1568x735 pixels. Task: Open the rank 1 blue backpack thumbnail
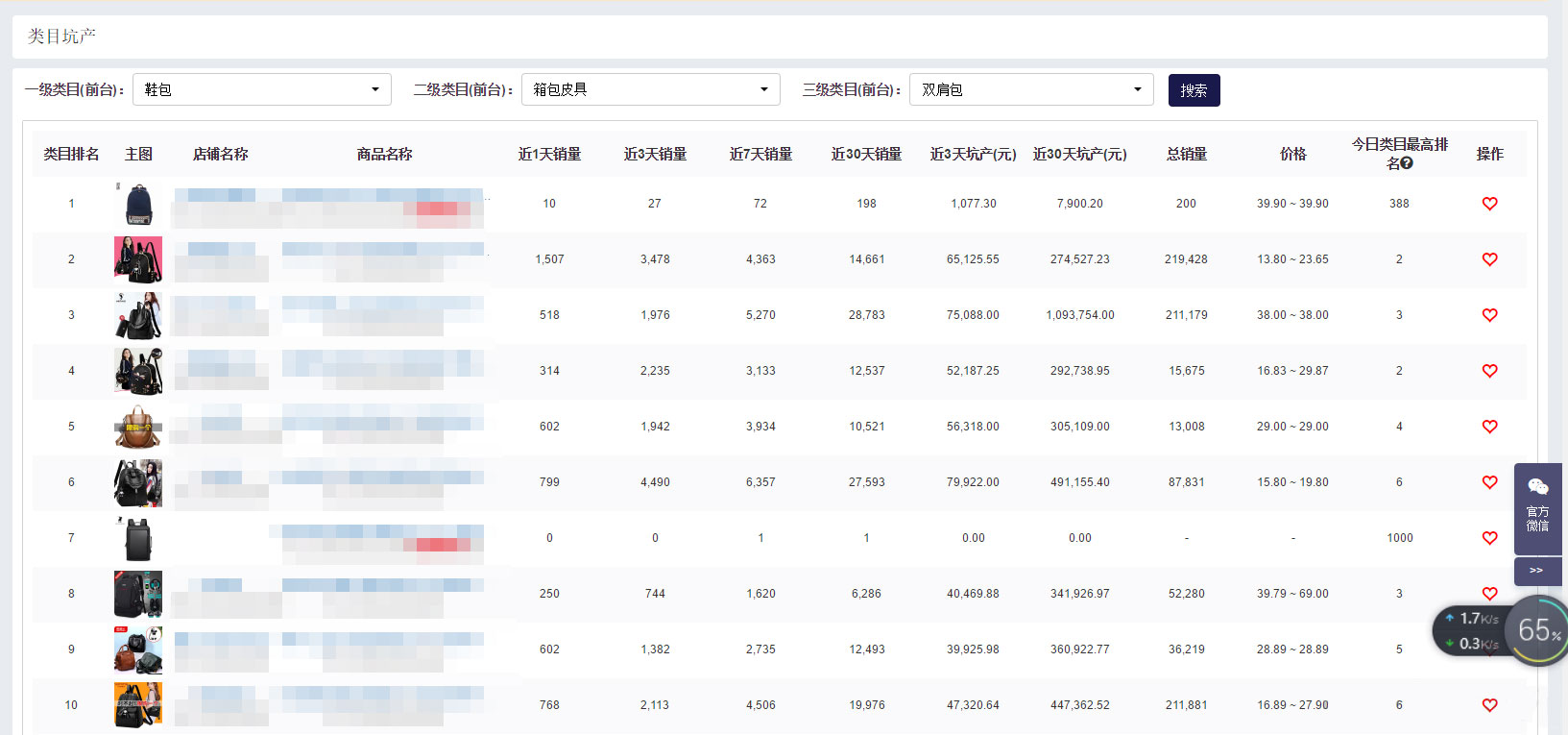[x=138, y=204]
